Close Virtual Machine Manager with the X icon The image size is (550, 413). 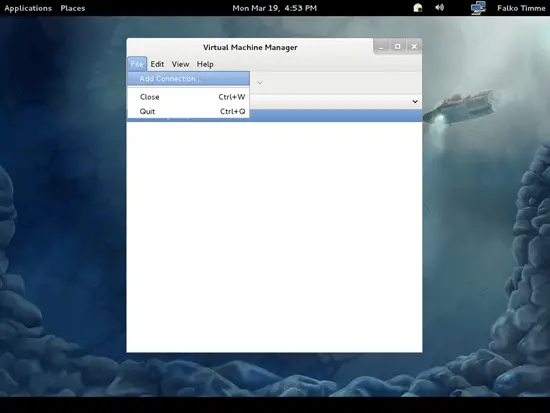(x=414, y=47)
